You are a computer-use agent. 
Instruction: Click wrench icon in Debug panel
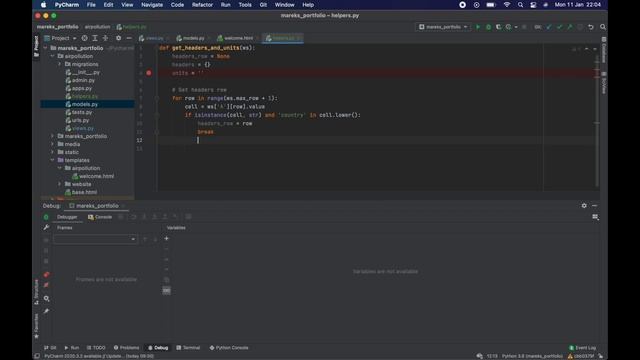point(46,227)
